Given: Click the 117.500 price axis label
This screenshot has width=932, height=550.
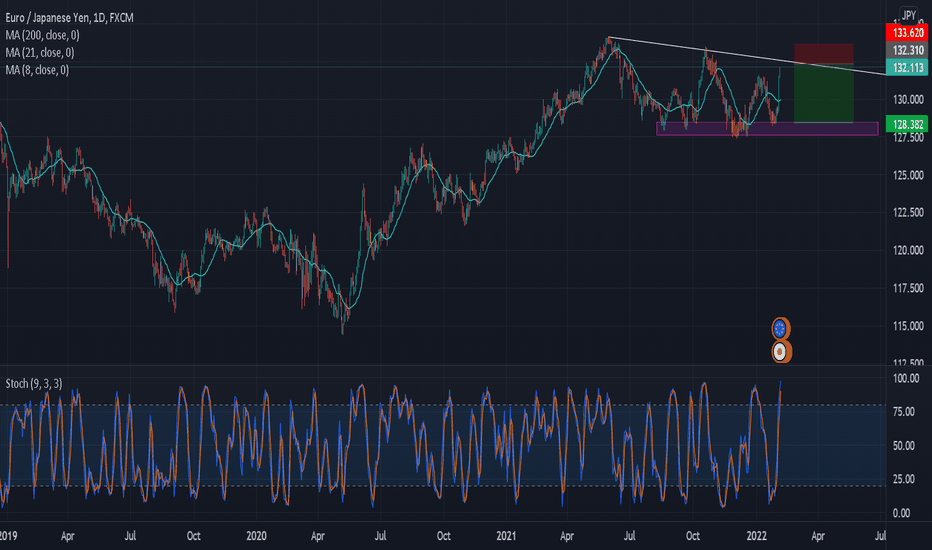Looking at the screenshot, I should (908, 288).
